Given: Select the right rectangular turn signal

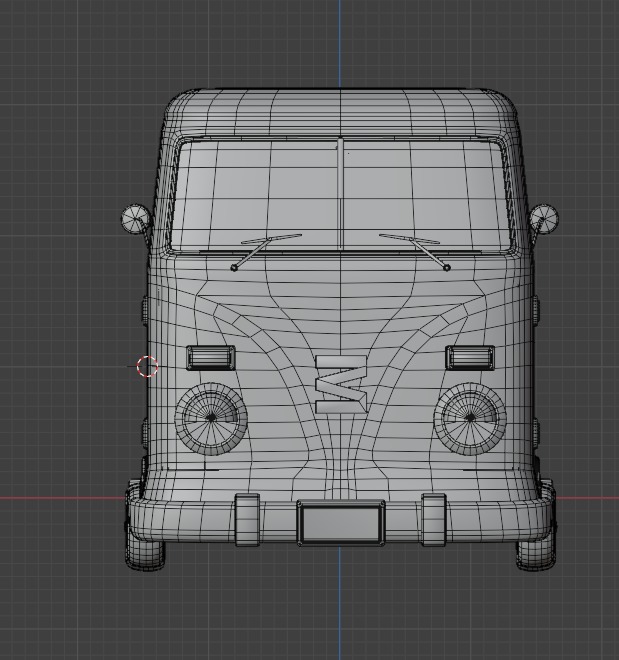Looking at the screenshot, I should pos(470,358).
